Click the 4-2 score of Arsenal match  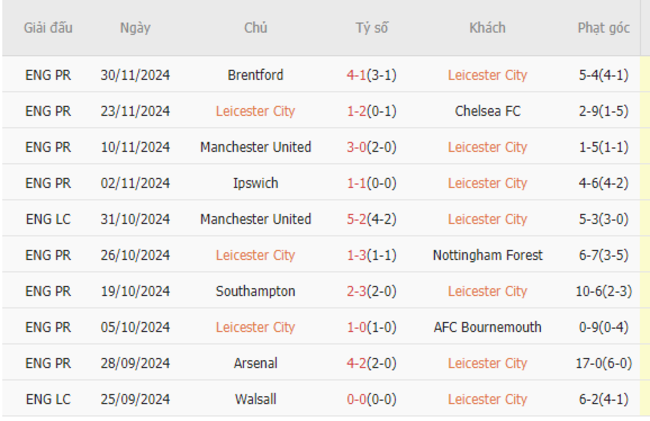(x=357, y=363)
